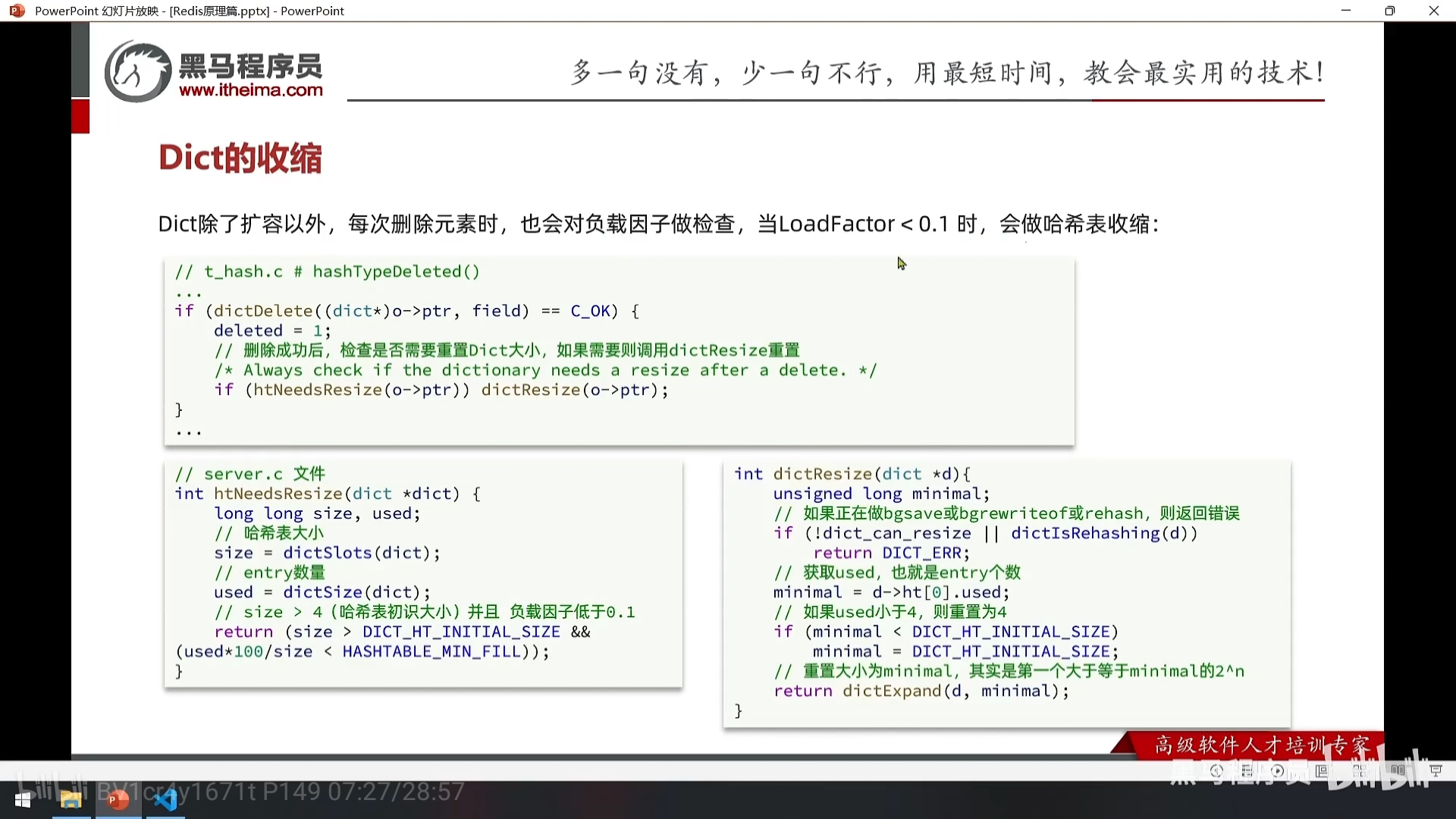Switch to Slide Sorter view icon
This screenshot has height=819, width=1456.
pyautogui.click(x=1360, y=770)
